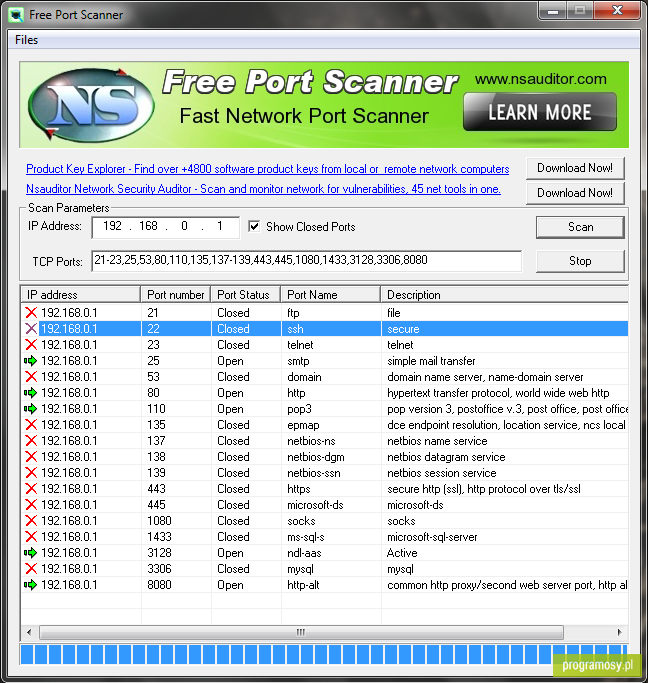Sort by the Port Status column header
Viewport: 648px width, 683px height.
pos(246,295)
